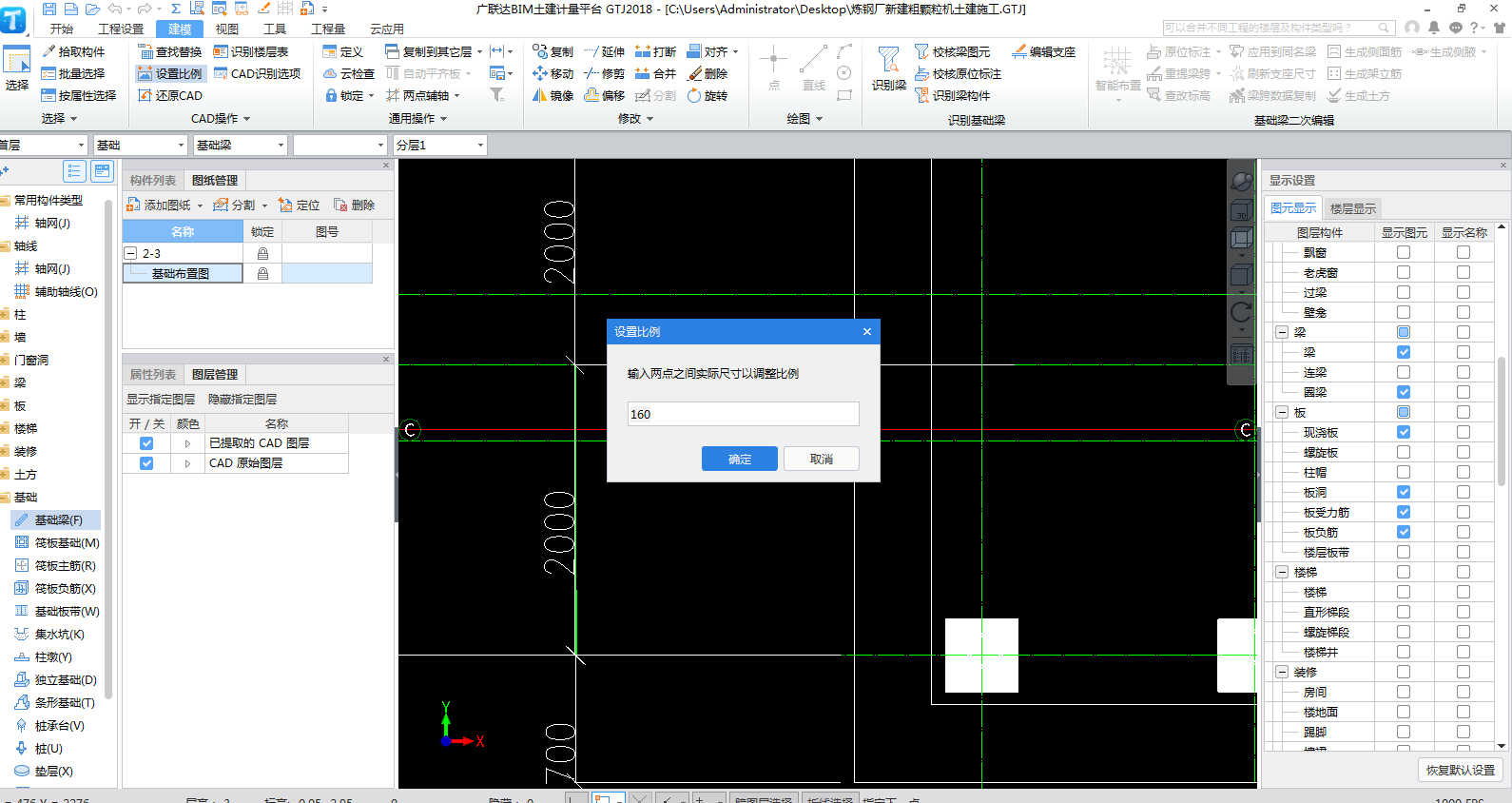Open CAD识别选项 recognition options

(257, 73)
